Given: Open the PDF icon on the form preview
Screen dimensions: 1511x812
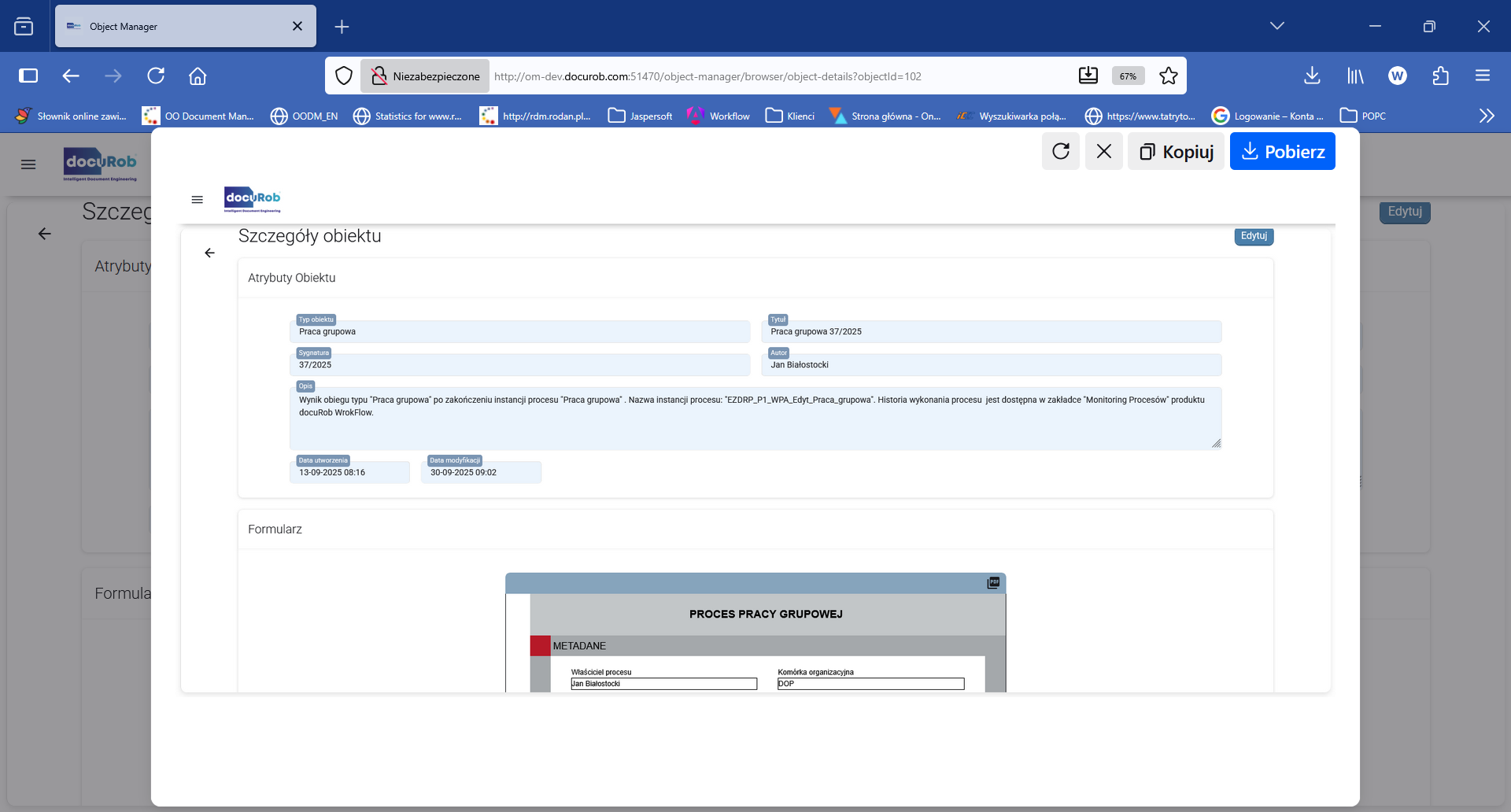Looking at the screenshot, I should (994, 582).
